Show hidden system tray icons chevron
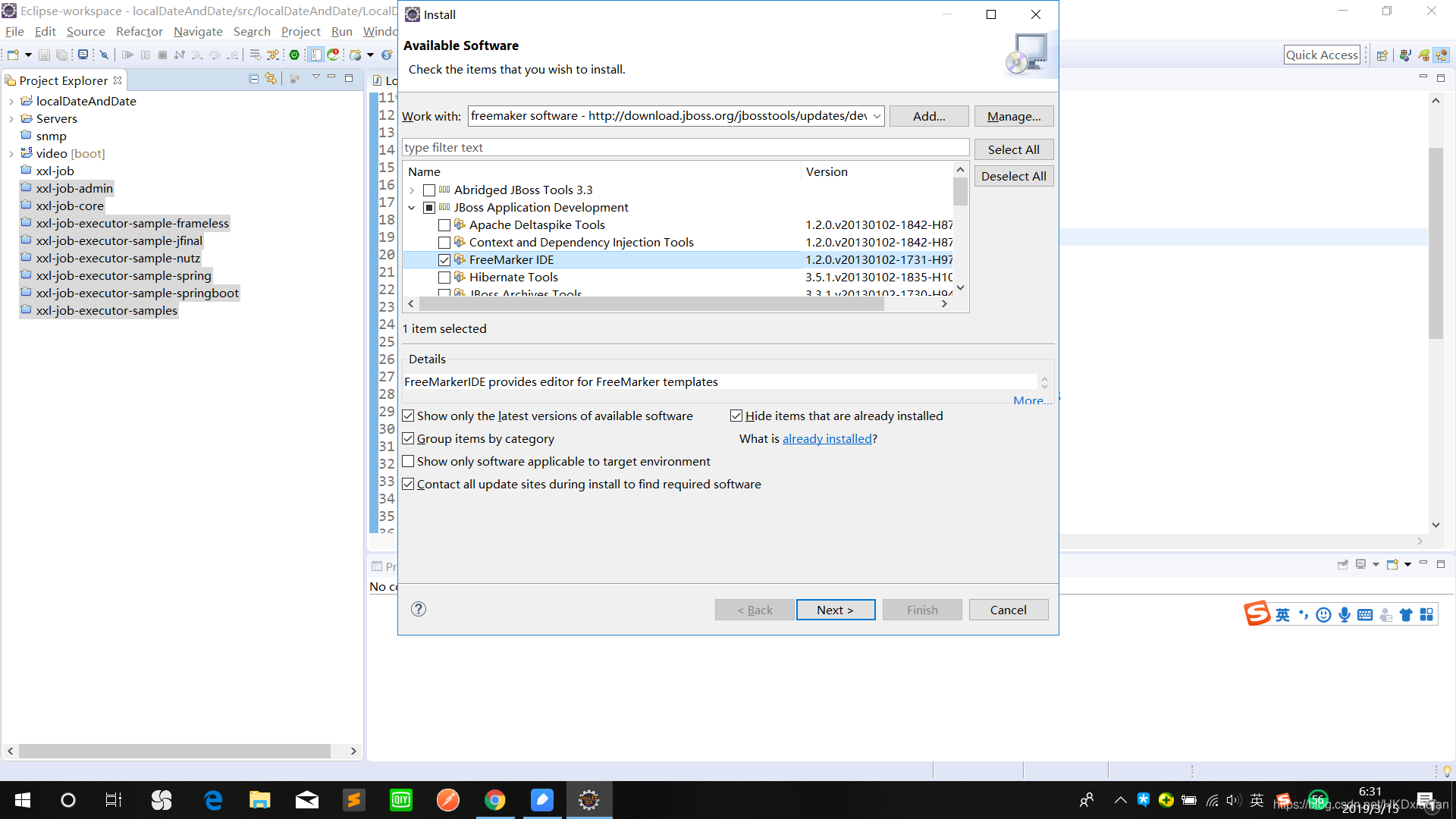 pyautogui.click(x=1120, y=800)
